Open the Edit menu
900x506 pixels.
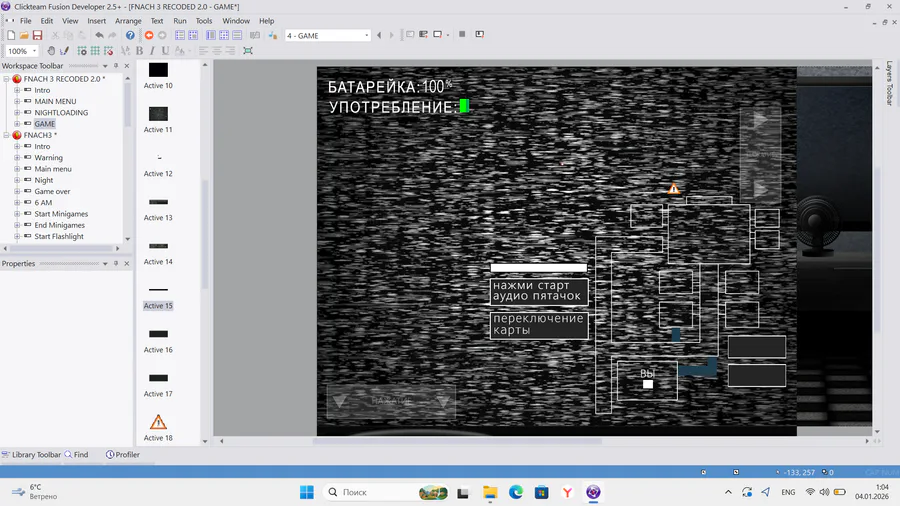pos(46,21)
